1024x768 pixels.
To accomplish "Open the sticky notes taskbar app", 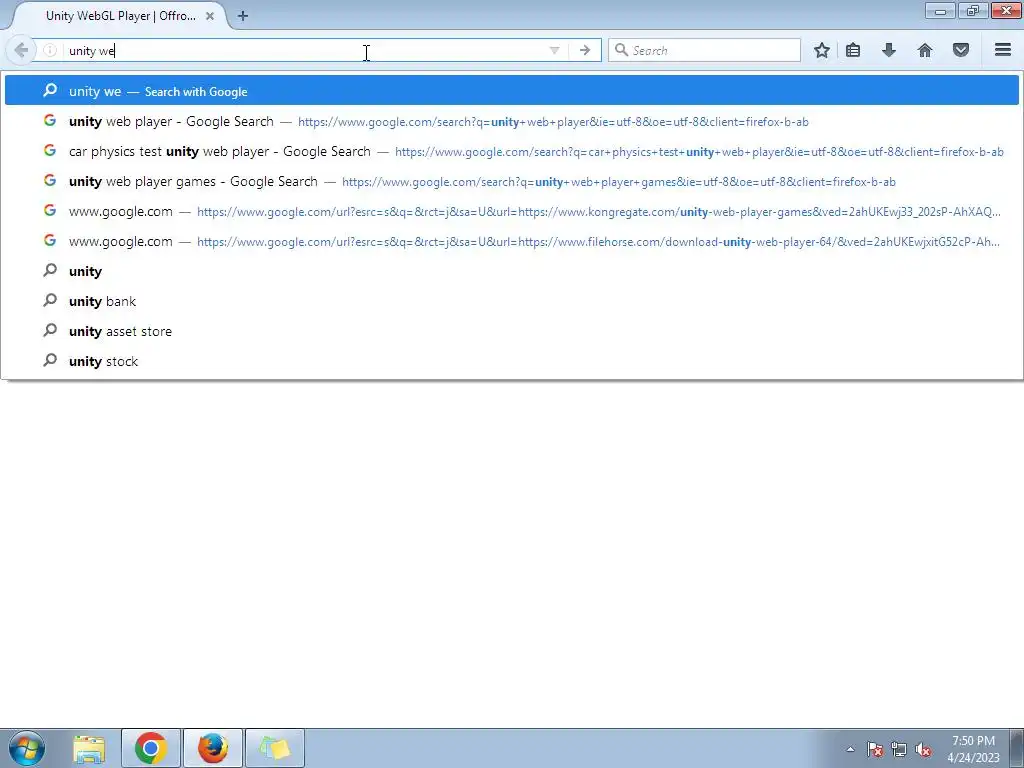I will pyautogui.click(x=275, y=748).
